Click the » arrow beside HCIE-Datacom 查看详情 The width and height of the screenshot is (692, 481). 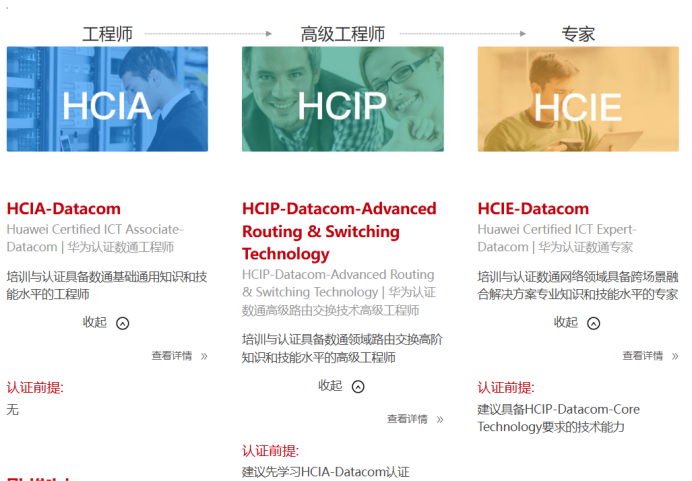pyautogui.click(x=675, y=356)
